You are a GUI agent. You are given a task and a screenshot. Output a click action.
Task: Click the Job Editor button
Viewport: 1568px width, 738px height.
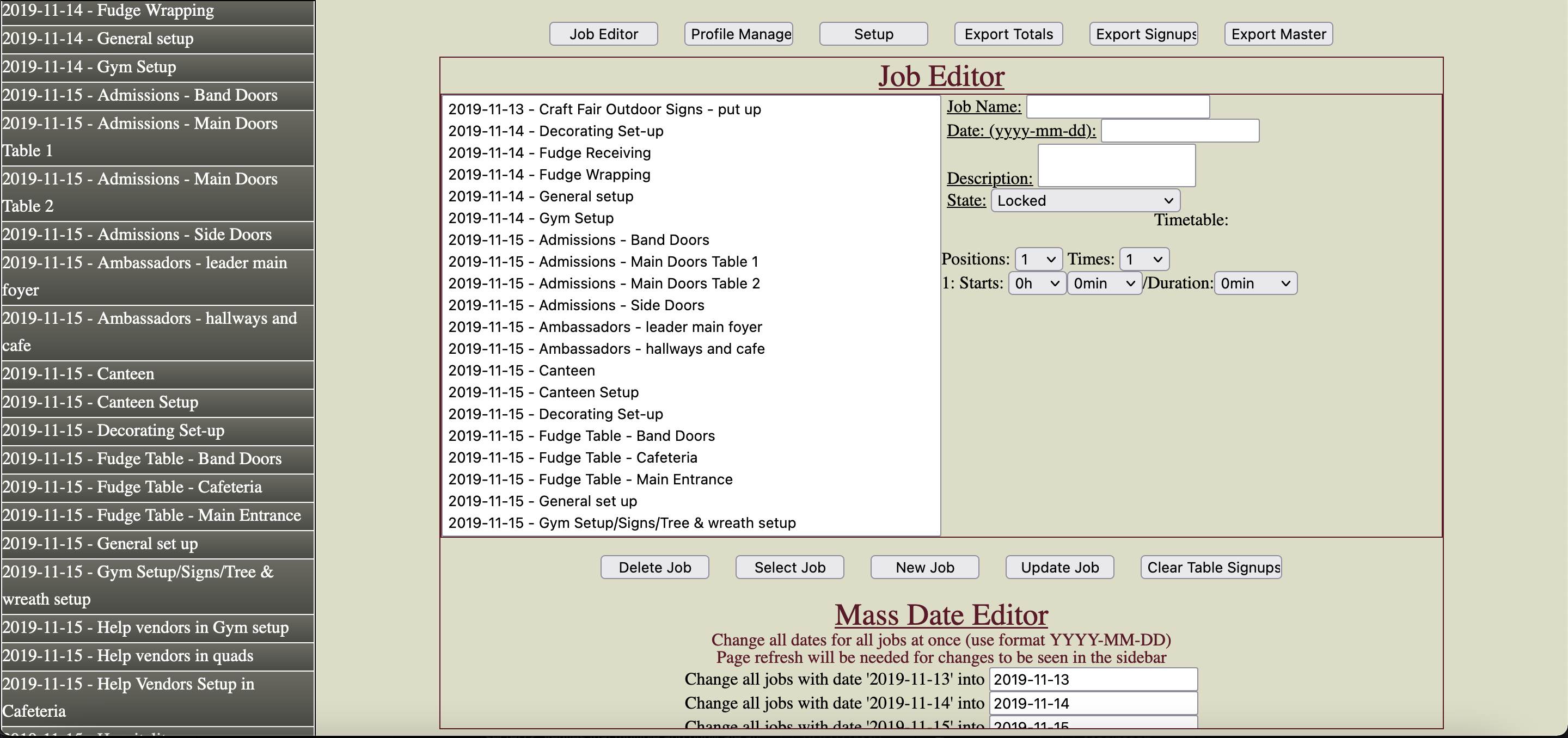tap(602, 34)
